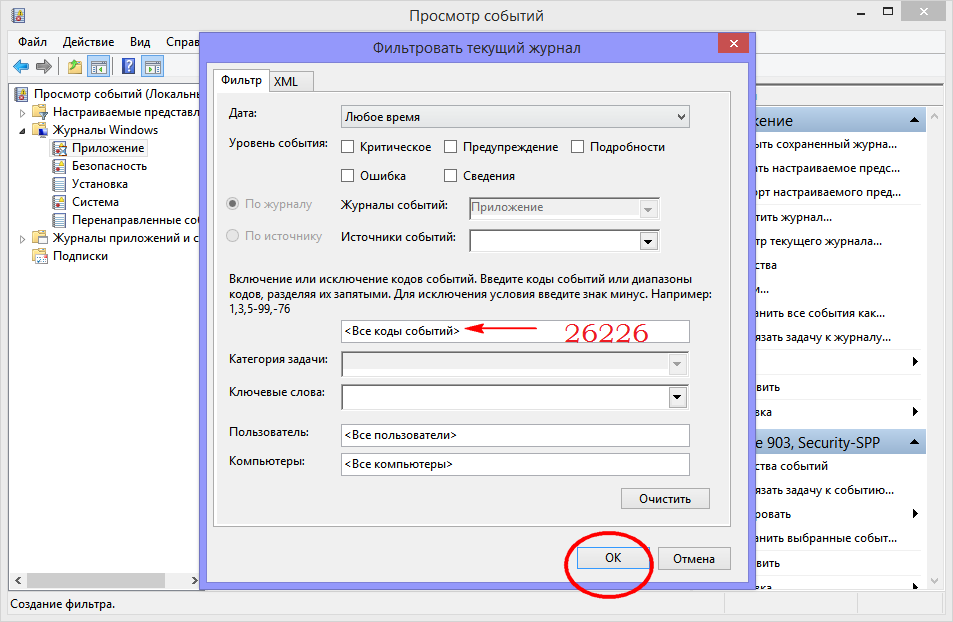Click the blue Back arrow toolbar icon
This screenshot has width=953, height=622.
20,66
